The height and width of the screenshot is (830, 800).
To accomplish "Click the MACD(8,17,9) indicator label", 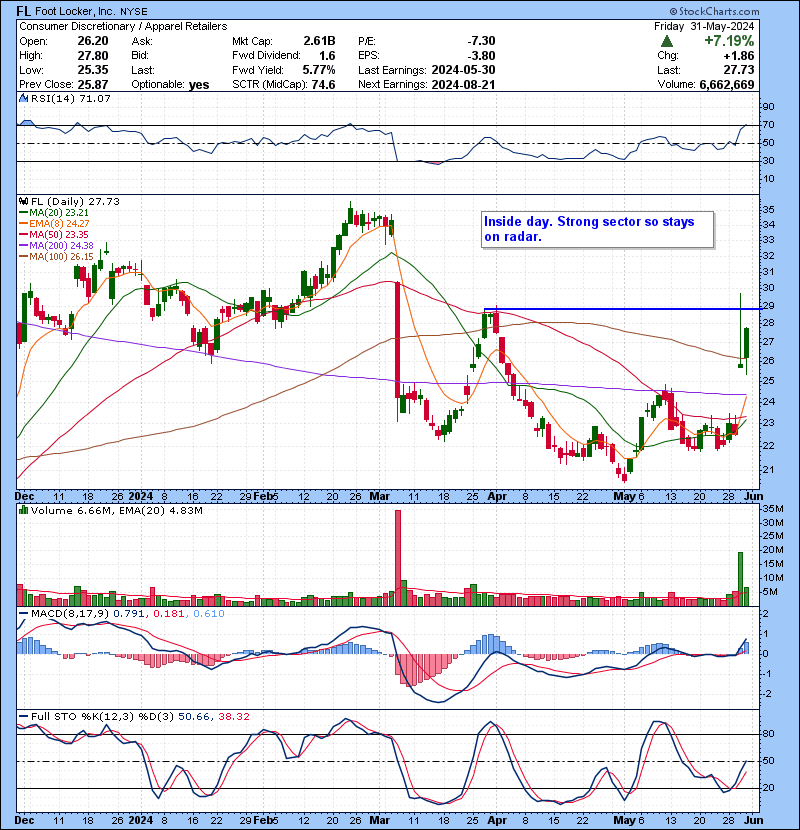I will (x=70, y=614).
